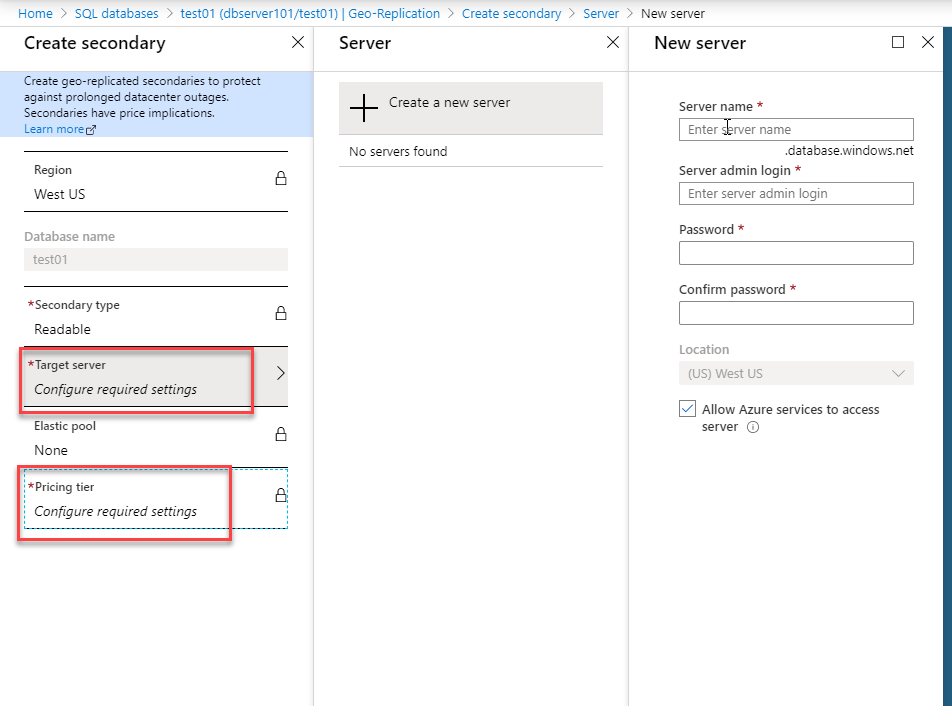Maximize the New server blade
952x706 pixels.
(898, 42)
